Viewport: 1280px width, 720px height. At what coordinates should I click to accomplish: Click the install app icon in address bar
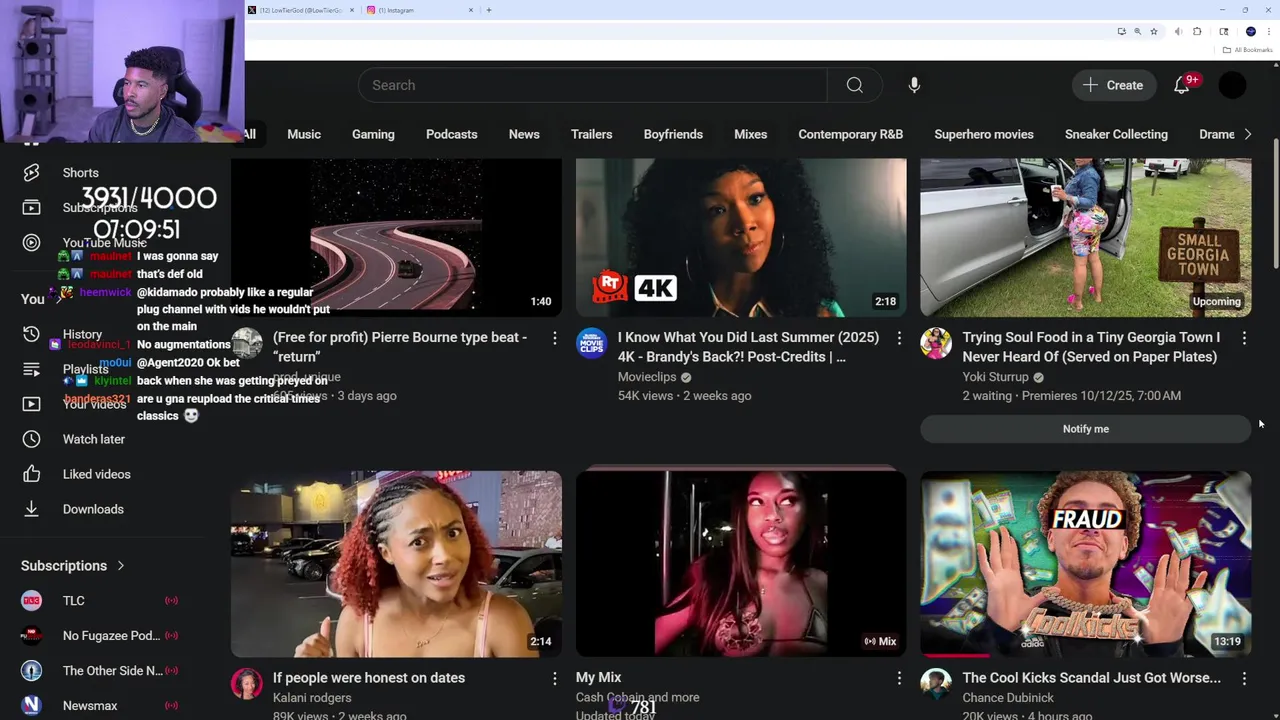click(1121, 31)
